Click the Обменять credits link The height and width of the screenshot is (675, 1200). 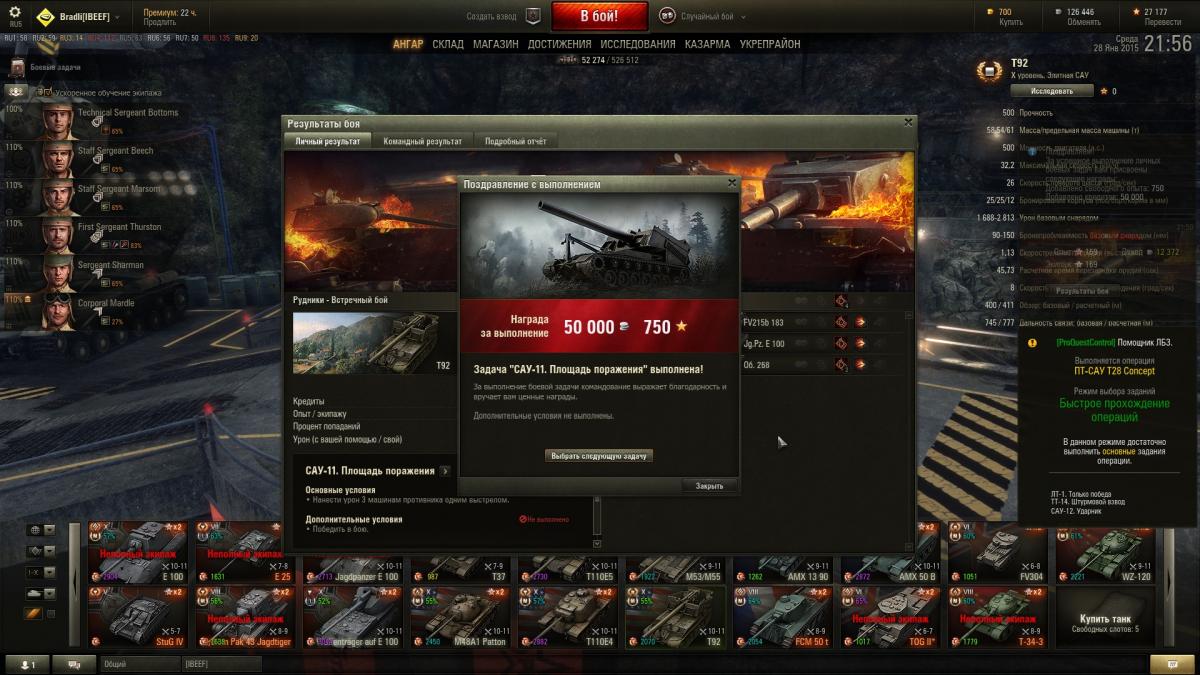tap(1083, 22)
